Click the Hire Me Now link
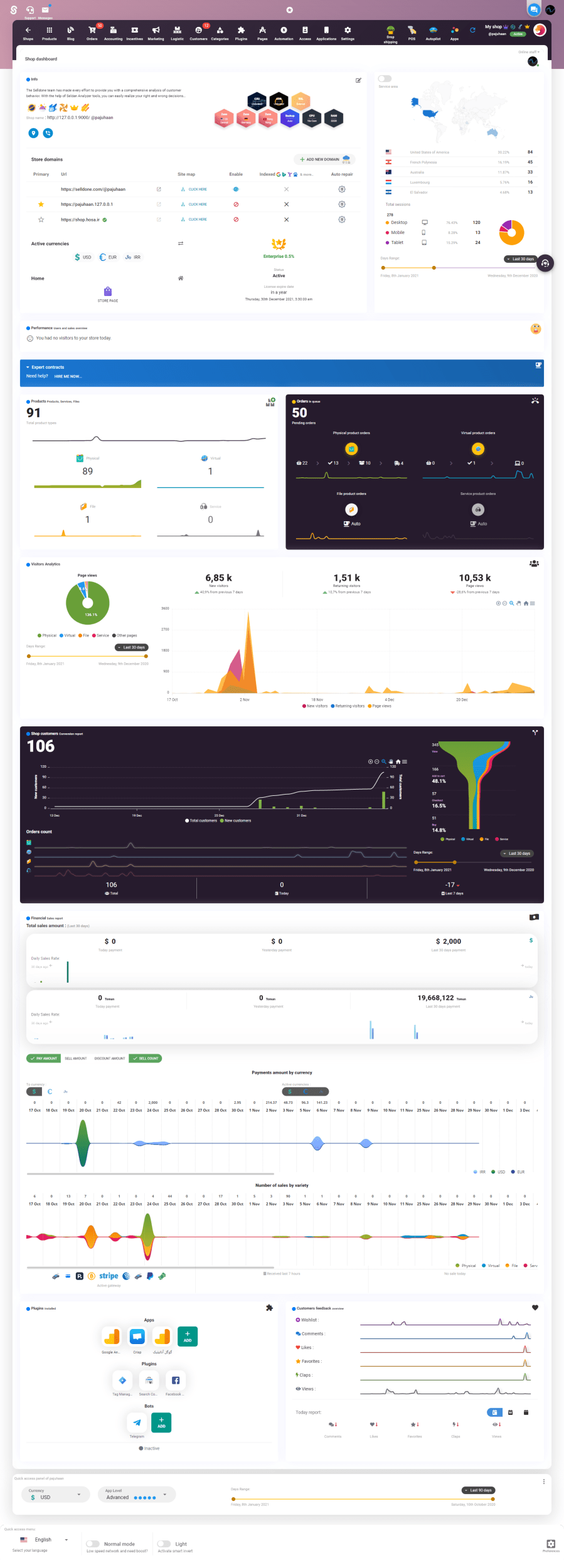Viewport: 564px width, 1568px height. coord(68,376)
